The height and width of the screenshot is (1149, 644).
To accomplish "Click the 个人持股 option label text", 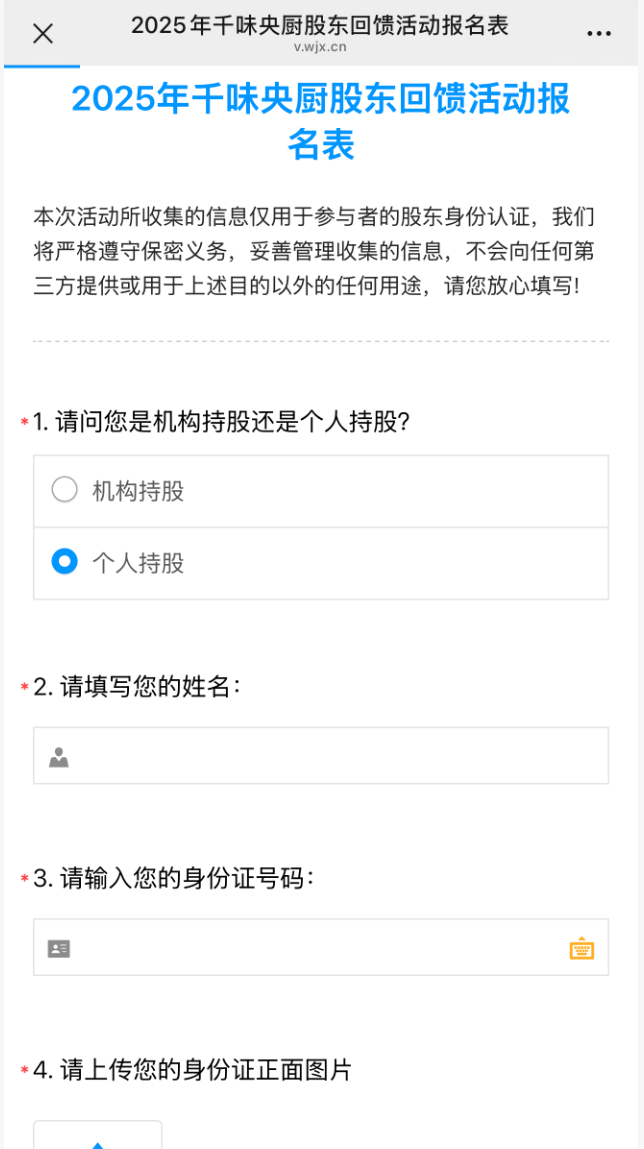I will point(138,563).
